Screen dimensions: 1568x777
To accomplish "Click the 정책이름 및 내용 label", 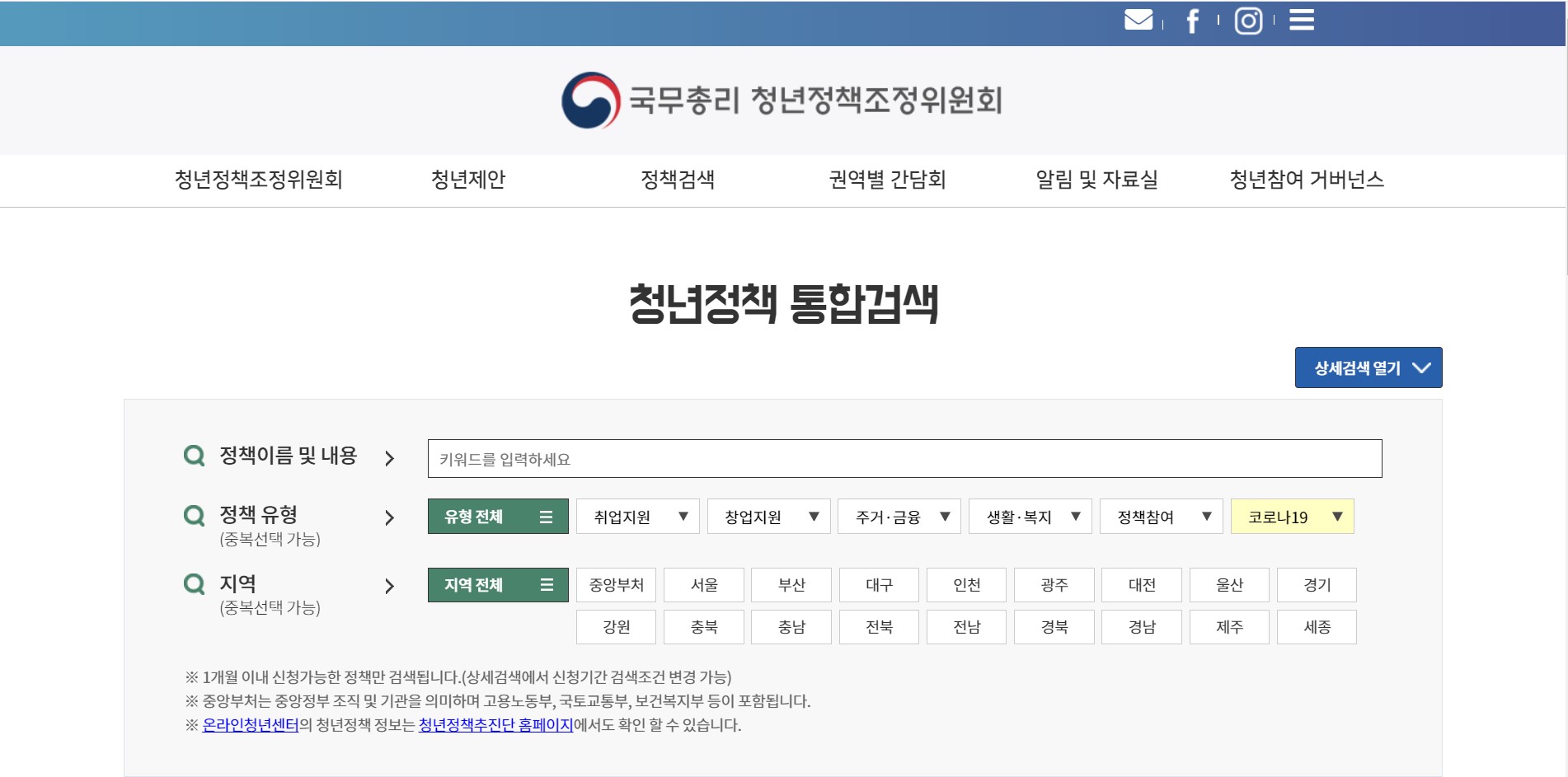I will coord(288,456).
